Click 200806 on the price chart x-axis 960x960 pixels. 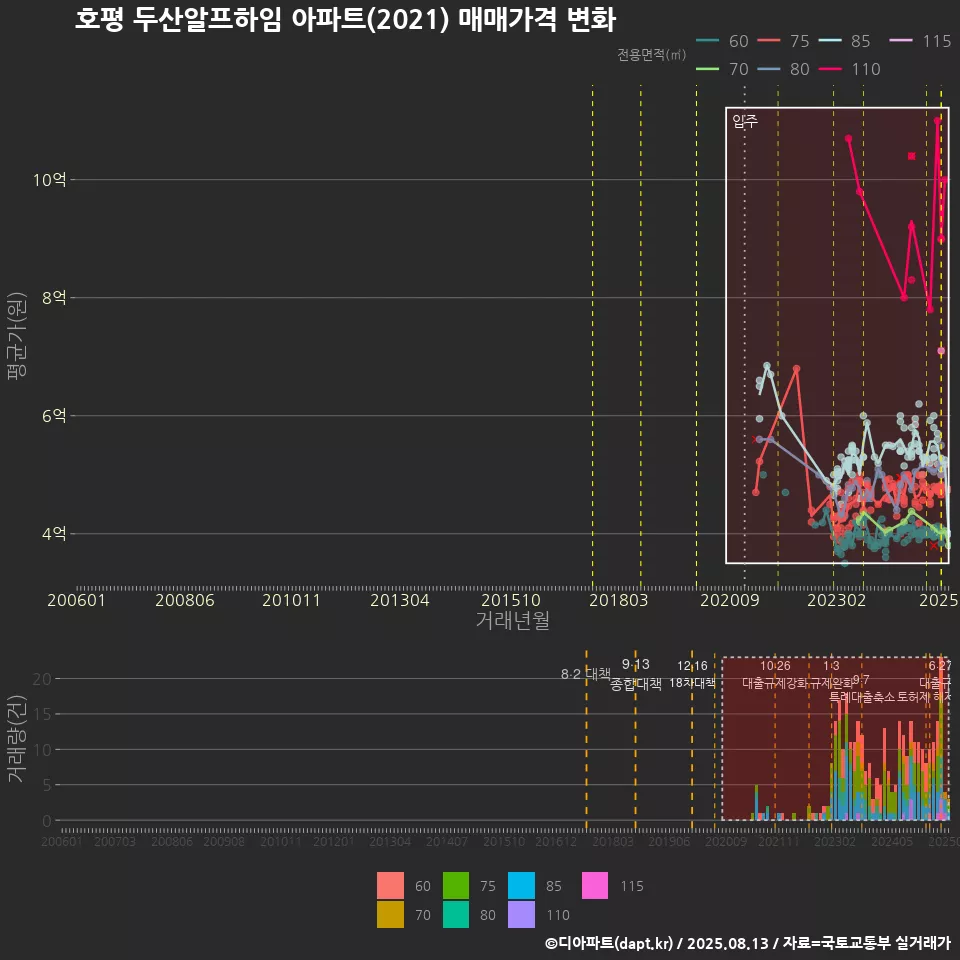pyautogui.click(x=185, y=600)
